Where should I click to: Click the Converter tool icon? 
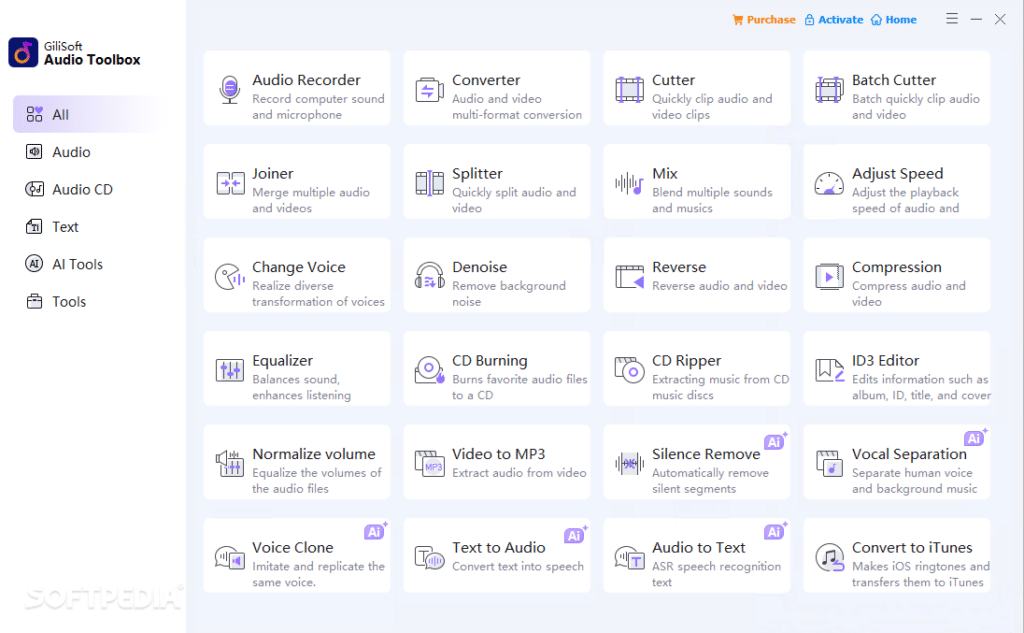click(429, 89)
